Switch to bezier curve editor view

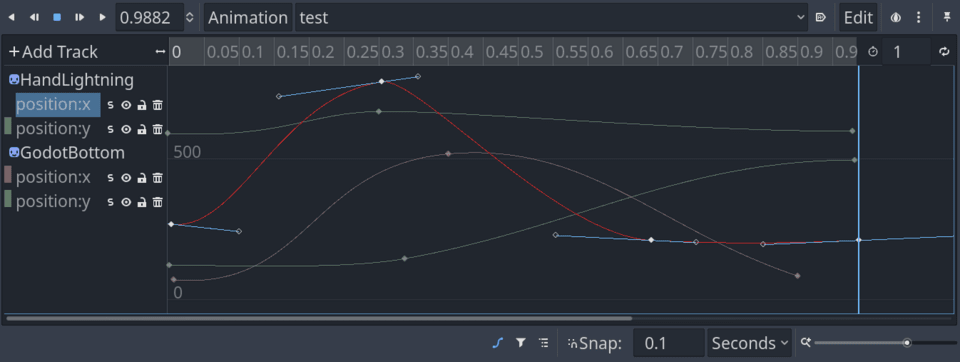coord(497,343)
